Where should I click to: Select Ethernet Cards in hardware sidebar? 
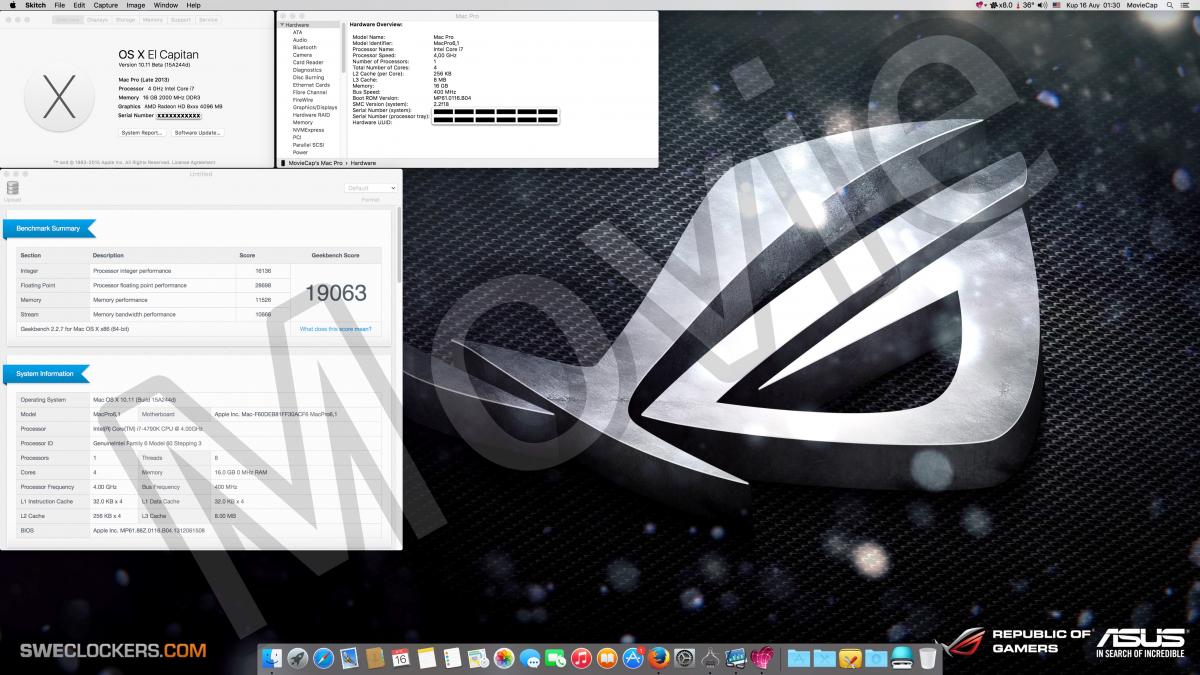tap(310, 84)
